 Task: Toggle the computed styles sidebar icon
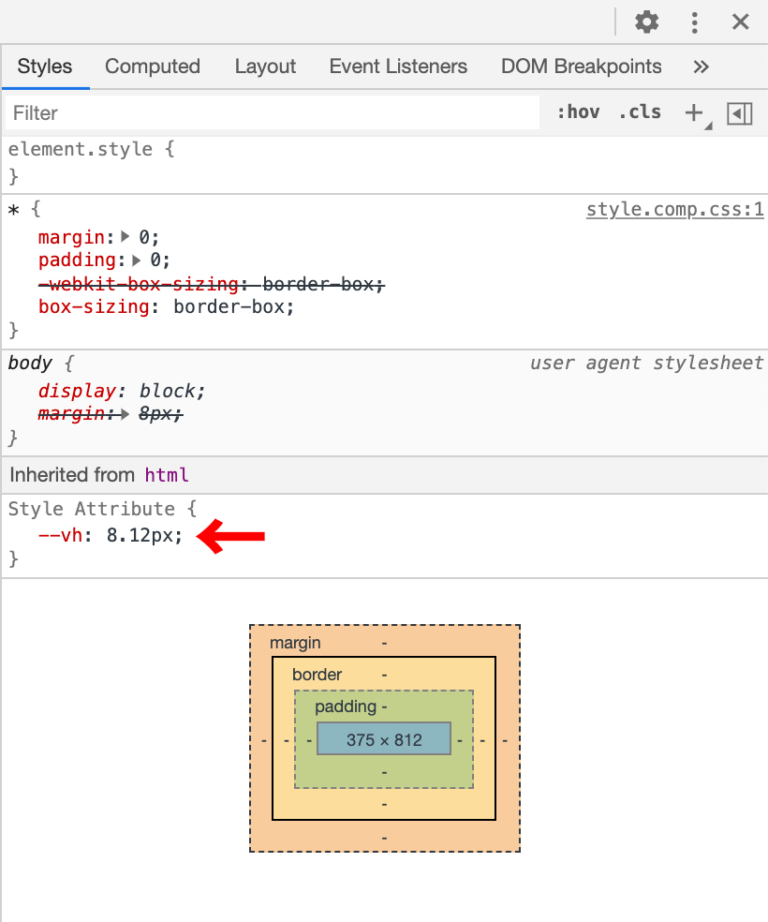point(739,113)
